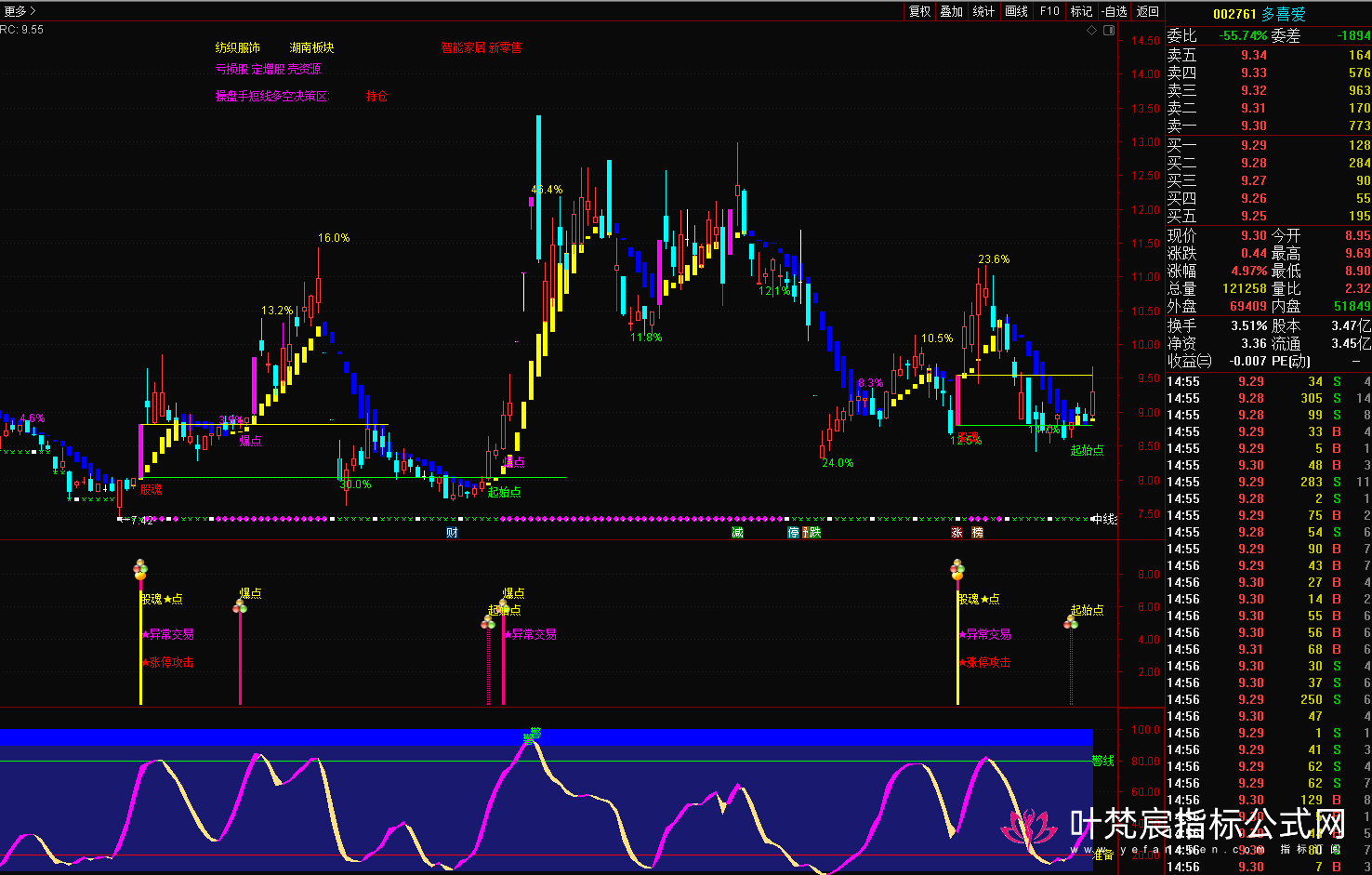Click the 操盘手短线多空决策区 indicator title
Screen dimensions: 1372x875
pyautogui.click(x=271, y=96)
